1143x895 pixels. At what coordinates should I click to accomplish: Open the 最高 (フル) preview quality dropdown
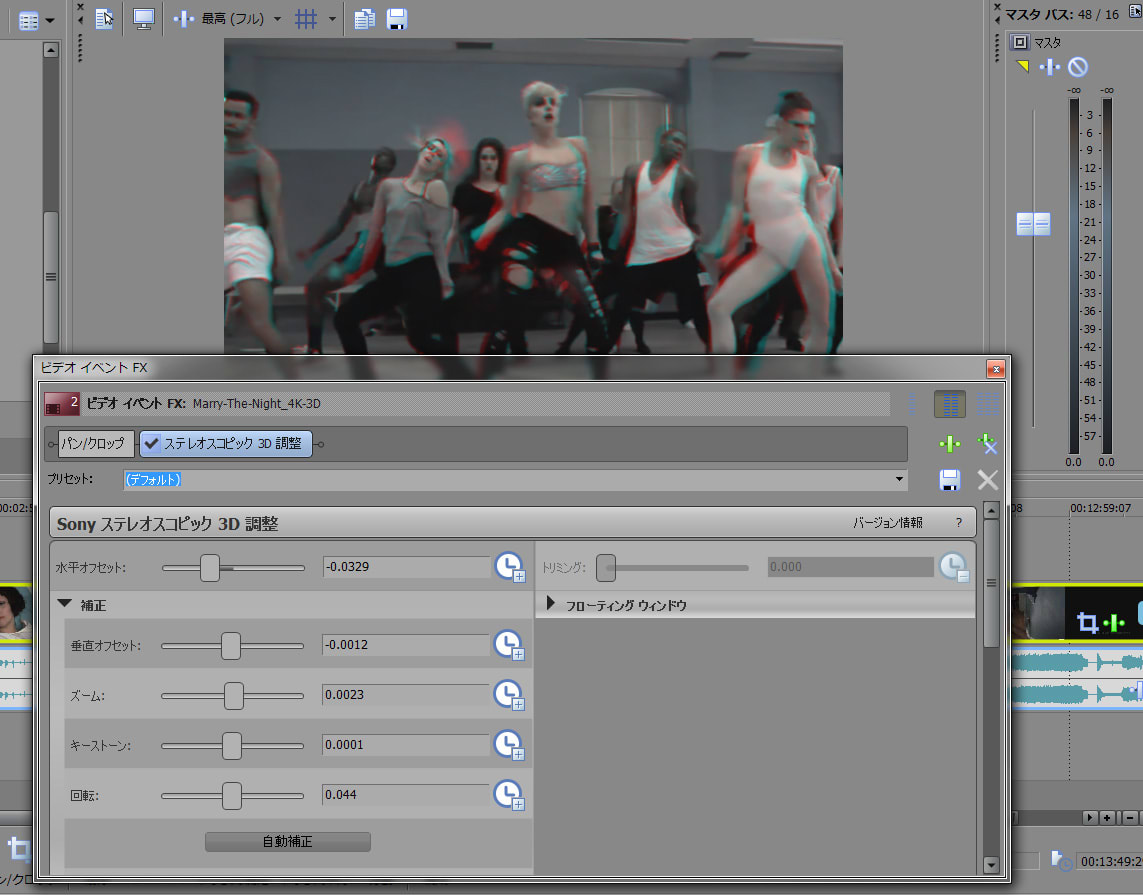277,19
